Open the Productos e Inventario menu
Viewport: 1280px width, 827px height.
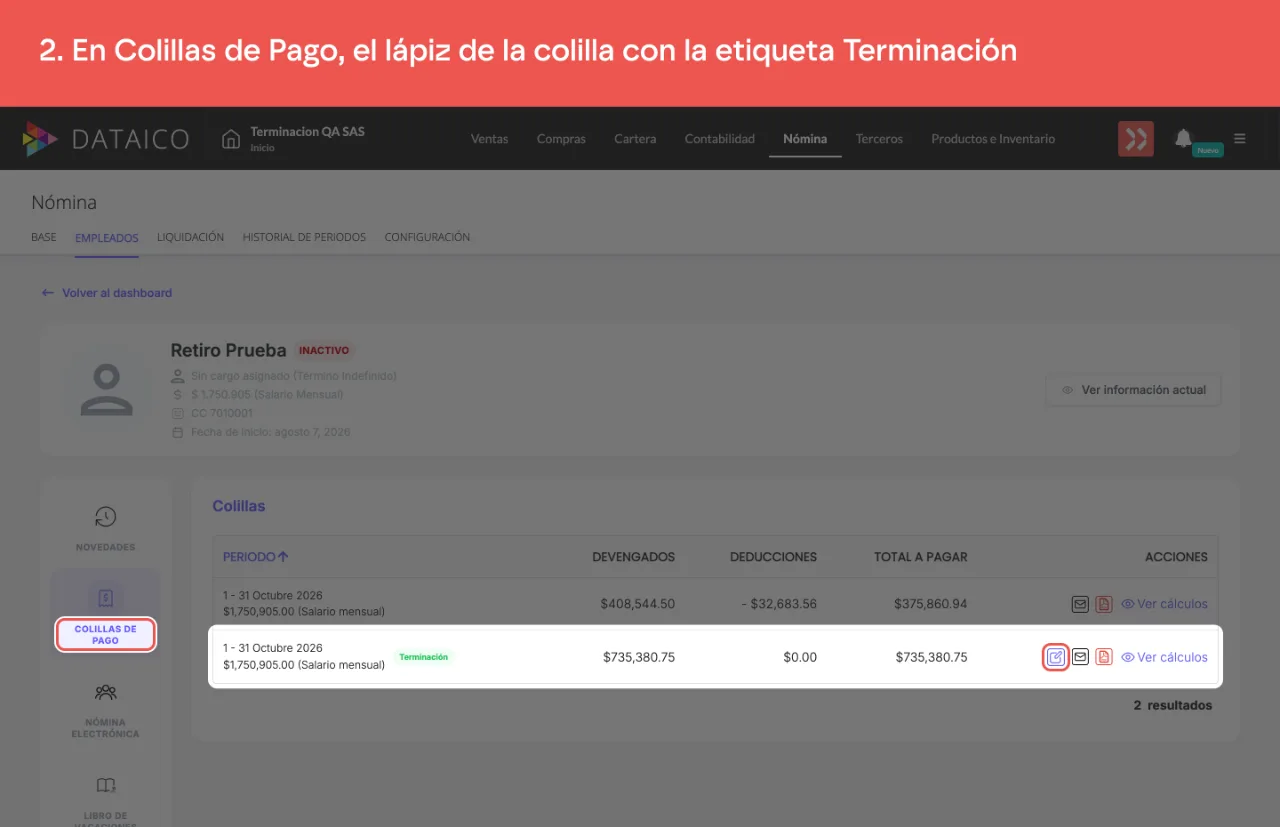(993, 139)
